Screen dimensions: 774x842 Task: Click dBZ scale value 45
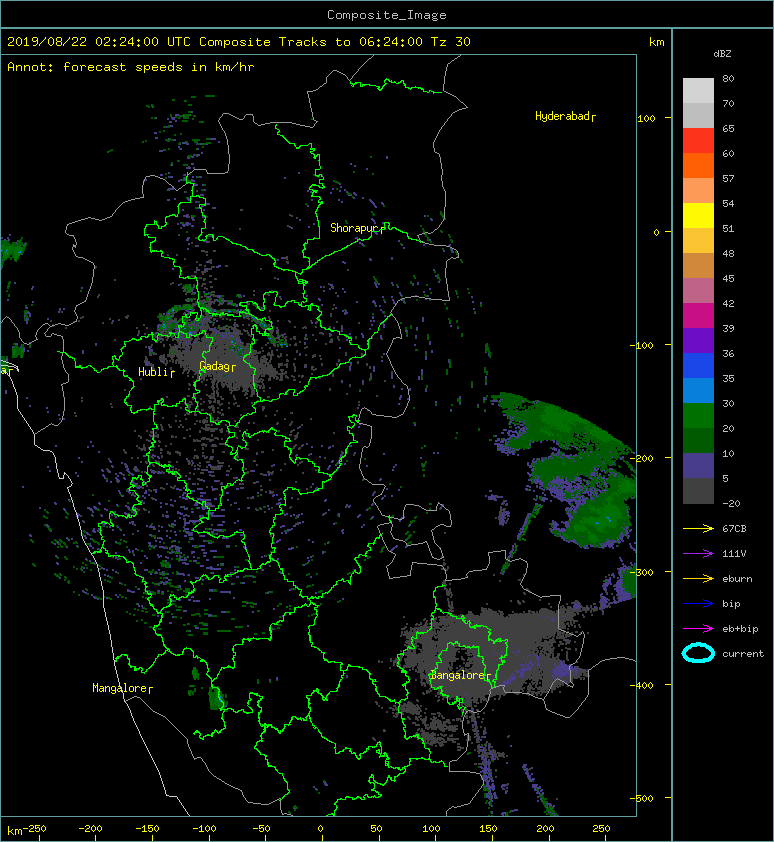[728, 278]
